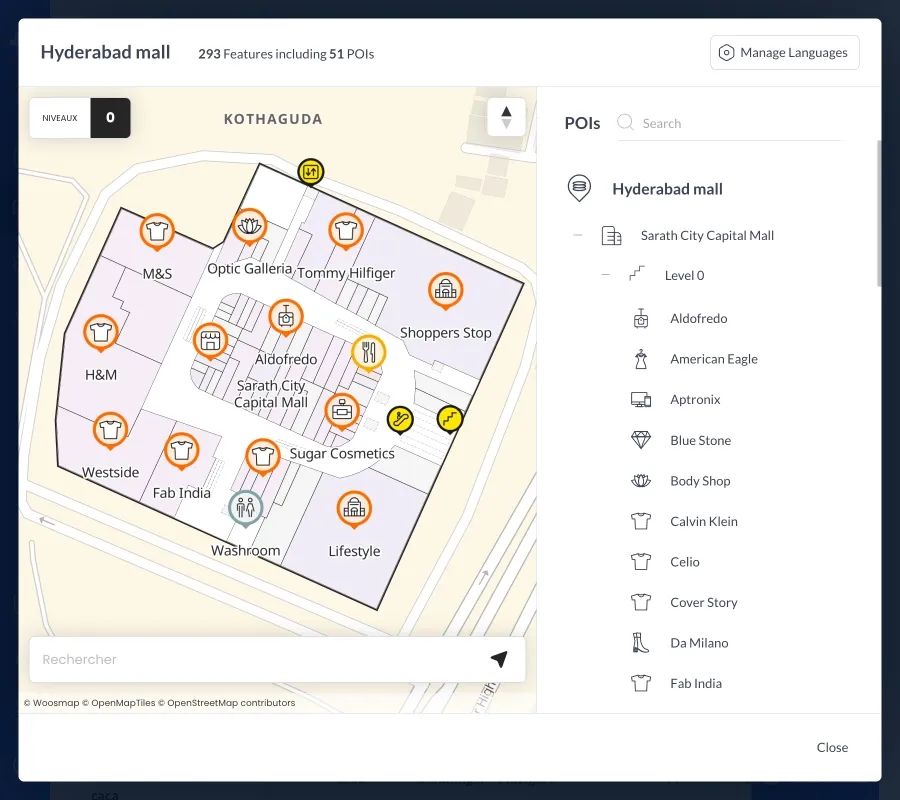
Task: Click the Sarath City Capital Mall building icon
Action: (x=611, y=235)
